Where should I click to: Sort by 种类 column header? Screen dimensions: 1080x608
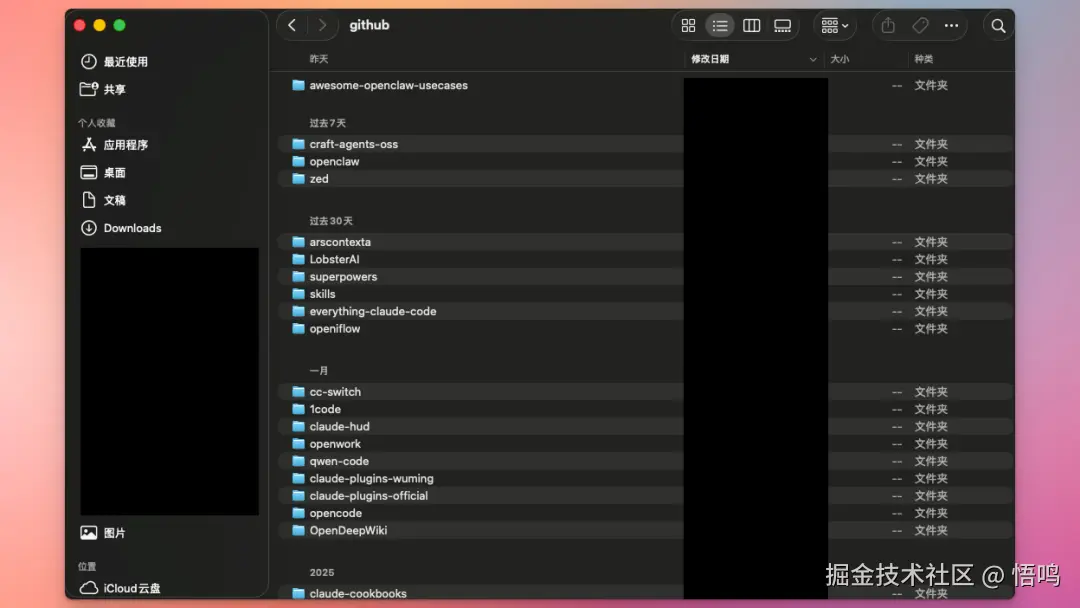coord(924,59)
